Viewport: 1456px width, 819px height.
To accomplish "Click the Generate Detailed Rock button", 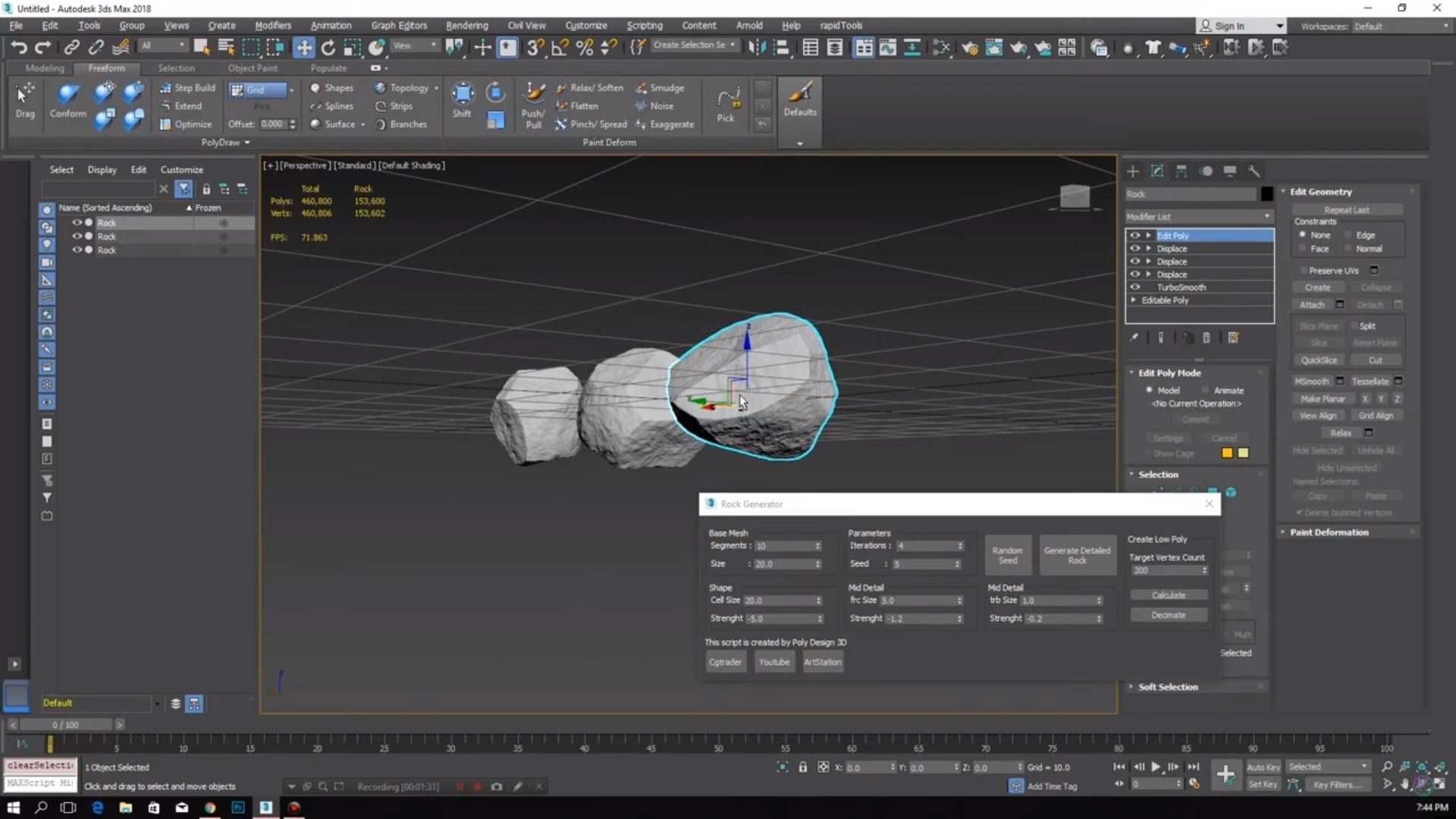I will (1077, 555).
